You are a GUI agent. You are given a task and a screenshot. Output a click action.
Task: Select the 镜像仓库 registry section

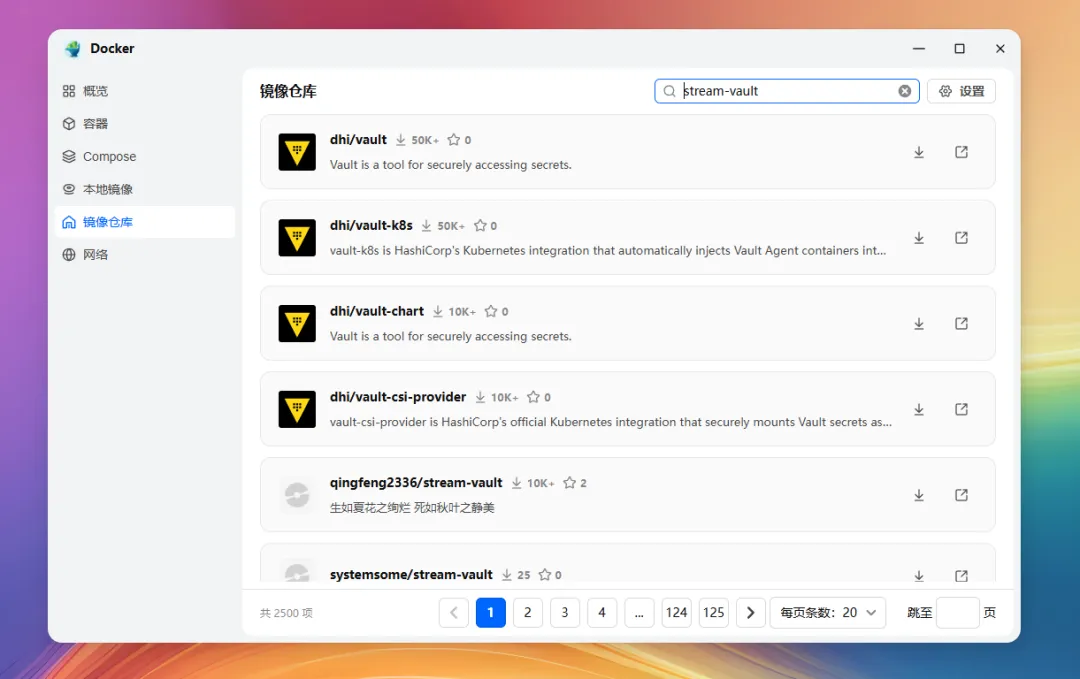(144, 222)
